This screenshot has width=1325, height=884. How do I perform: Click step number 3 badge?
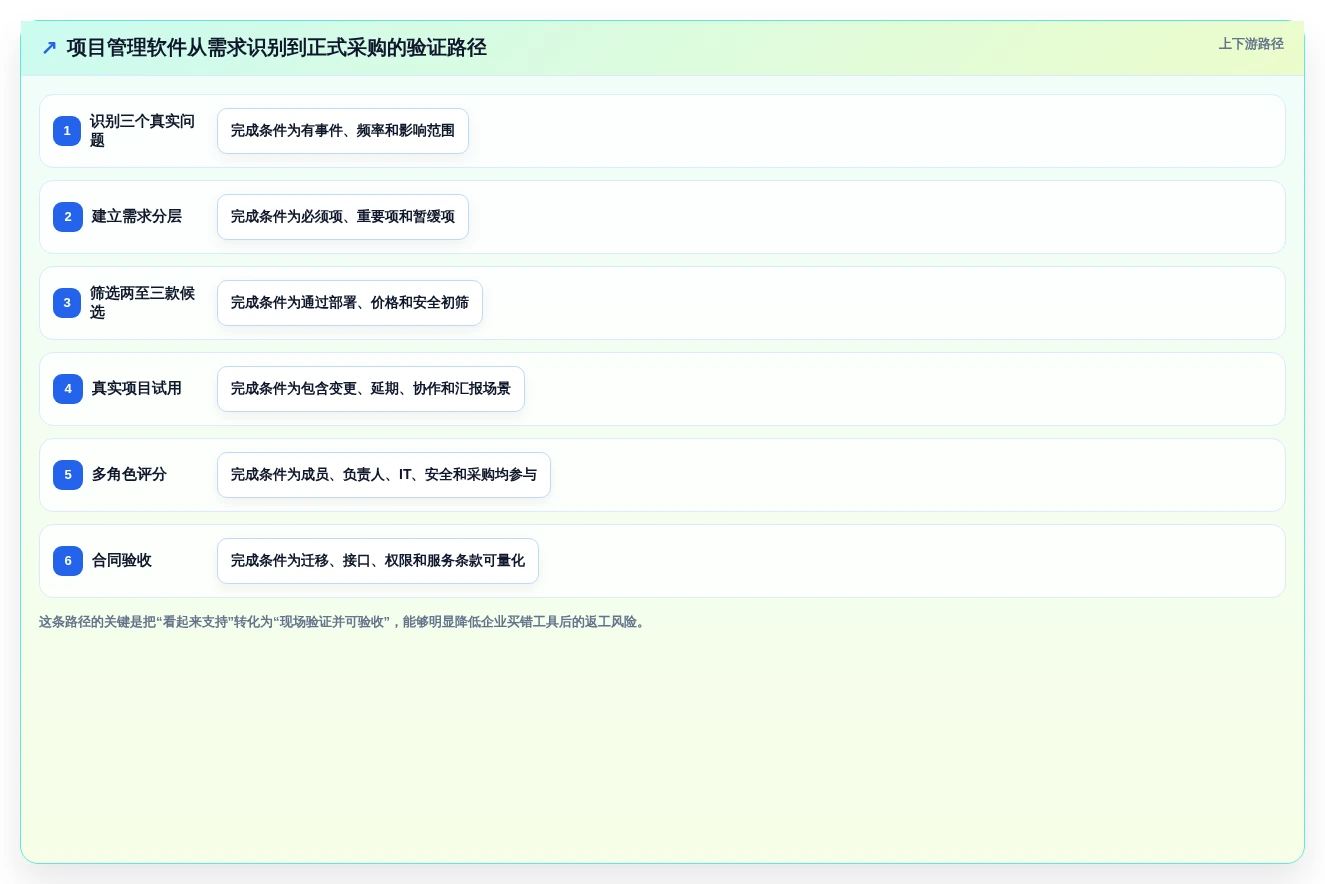[x=67, y=303]
